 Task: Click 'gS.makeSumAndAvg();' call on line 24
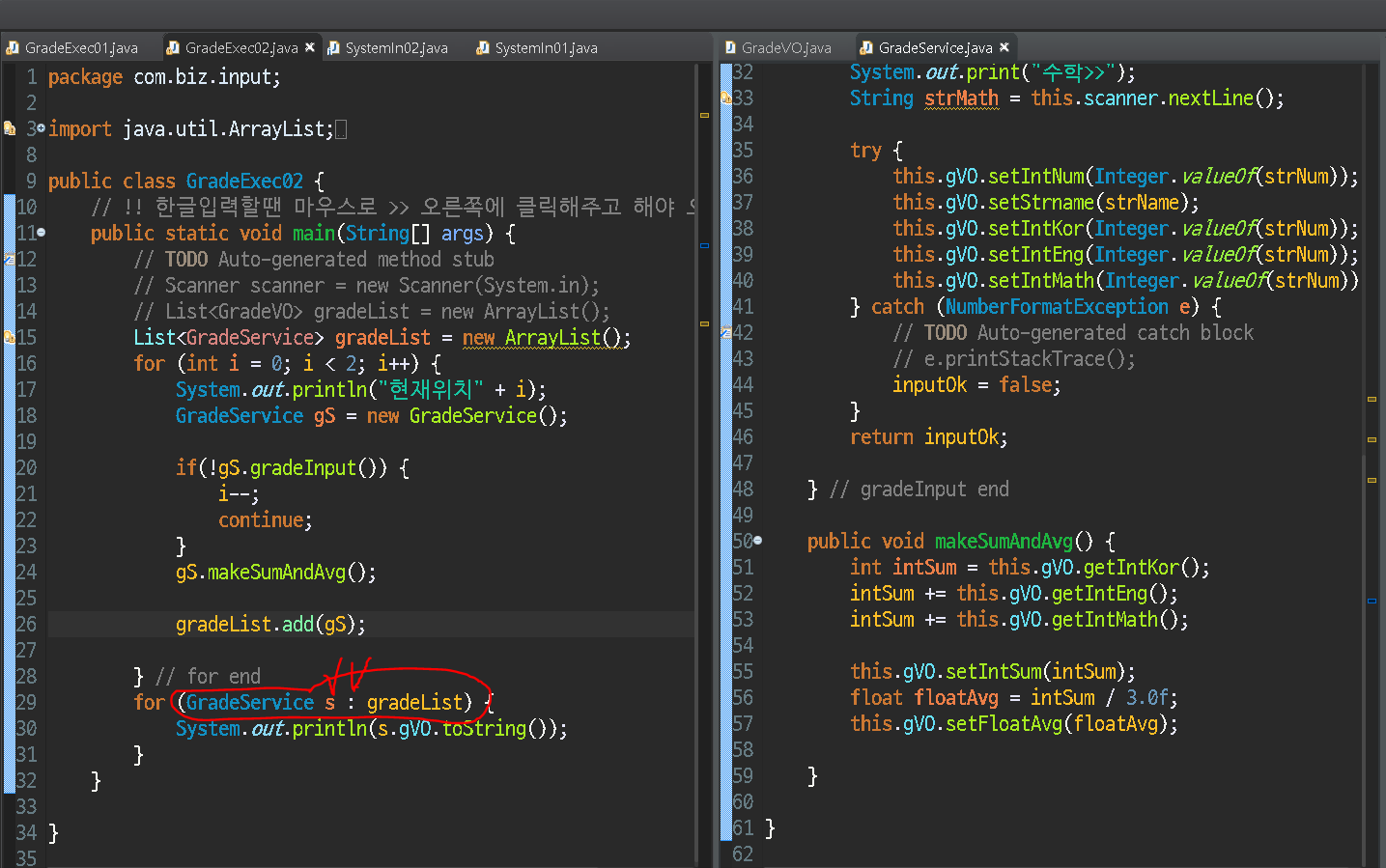276,573
